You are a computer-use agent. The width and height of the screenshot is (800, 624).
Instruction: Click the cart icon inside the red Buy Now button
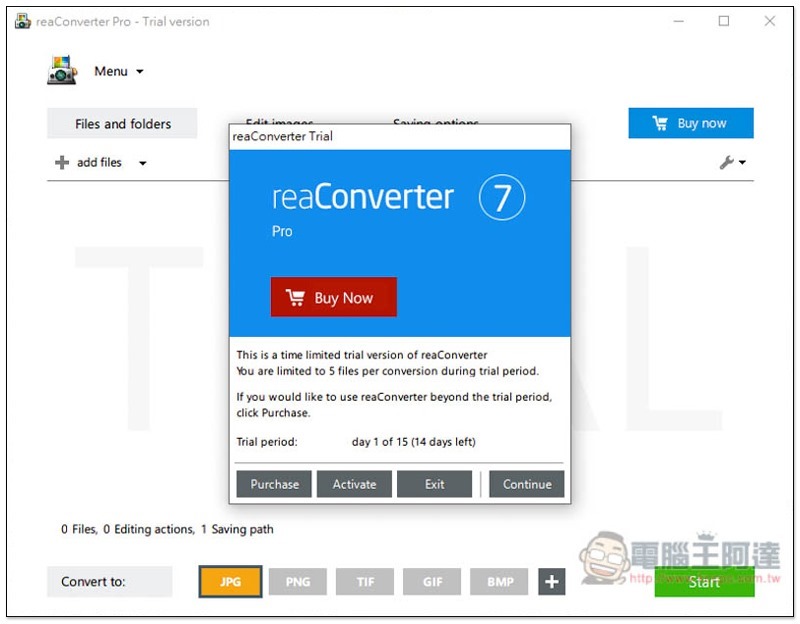click(295, 296)
